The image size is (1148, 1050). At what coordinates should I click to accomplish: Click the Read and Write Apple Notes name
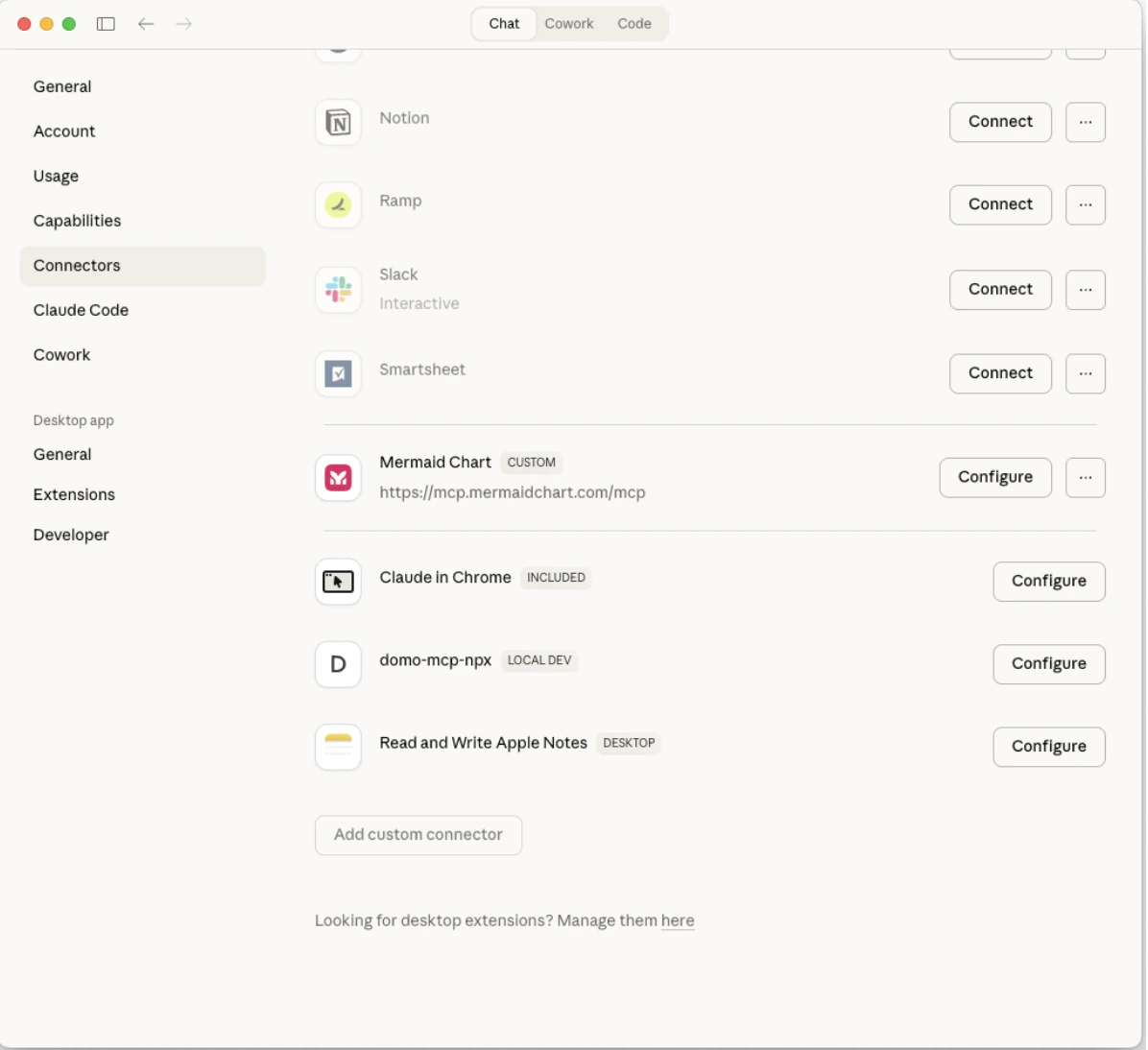[x=483, y=743]
